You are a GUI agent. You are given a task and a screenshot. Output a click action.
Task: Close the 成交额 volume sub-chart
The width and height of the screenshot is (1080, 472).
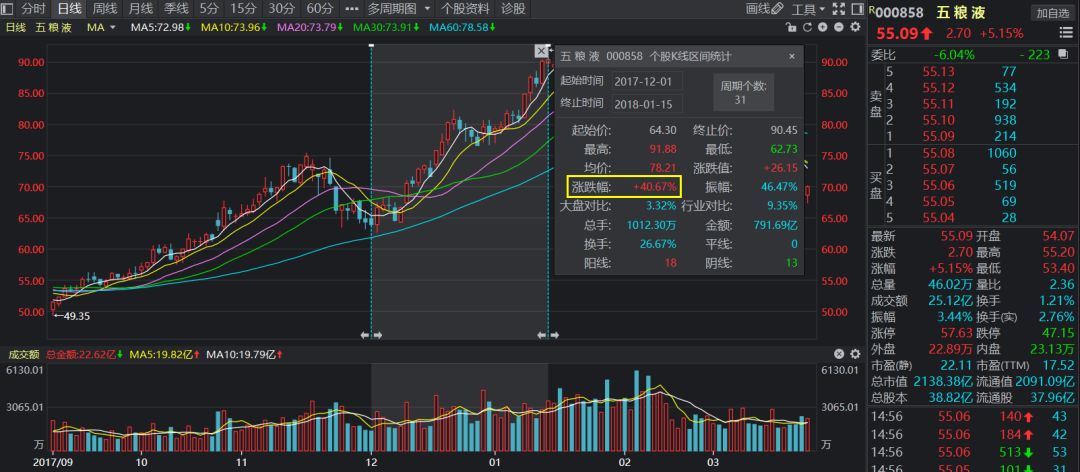tap(839, 354)
